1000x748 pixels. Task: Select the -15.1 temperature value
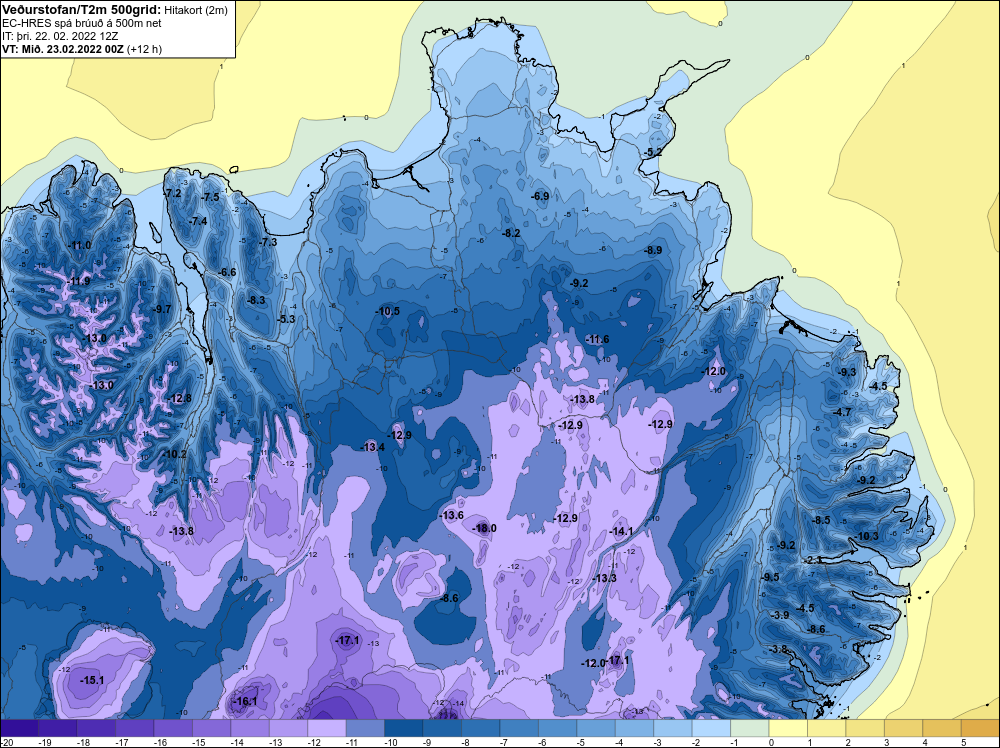[x=92, y=680]
